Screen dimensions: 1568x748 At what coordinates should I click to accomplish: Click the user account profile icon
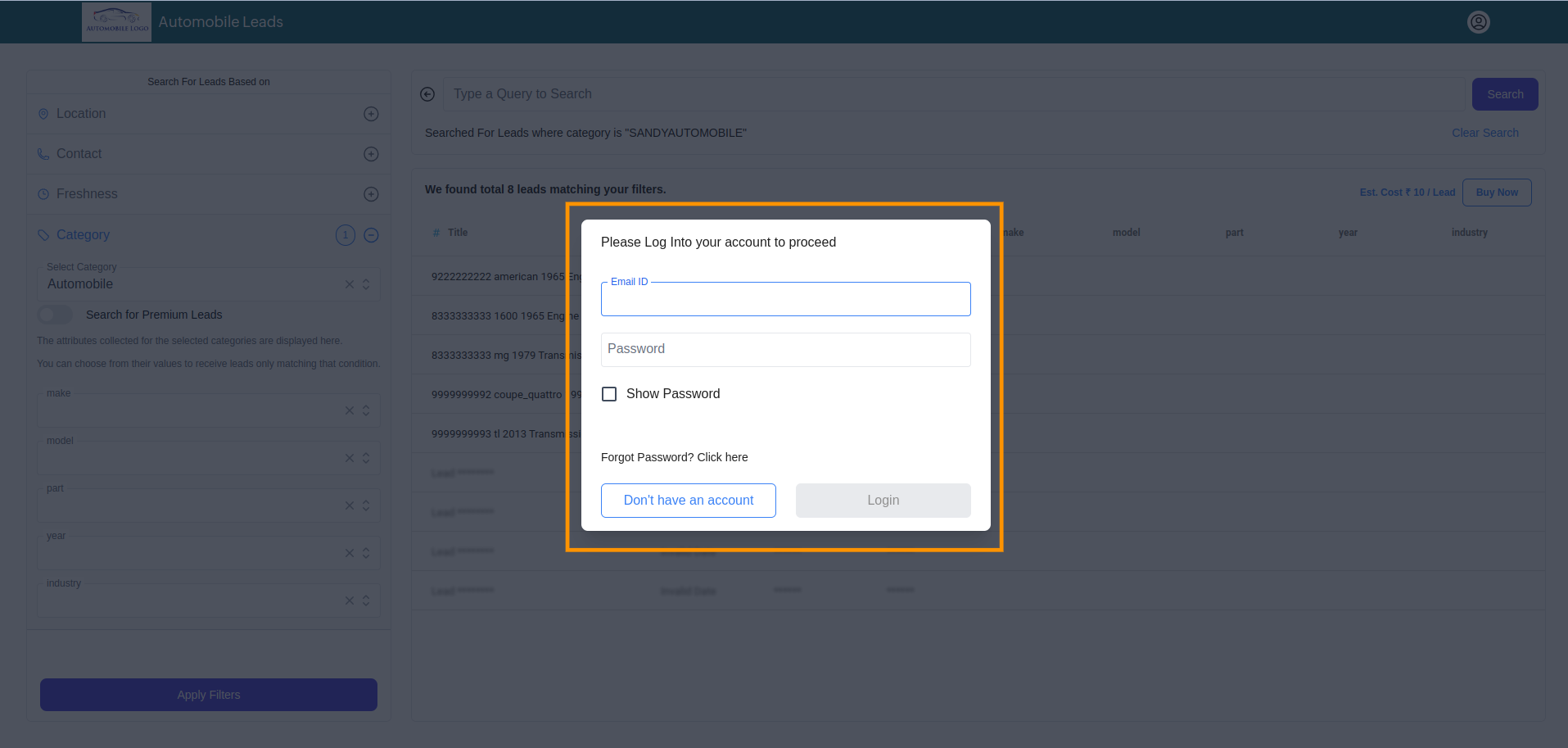click(1478, 22)
